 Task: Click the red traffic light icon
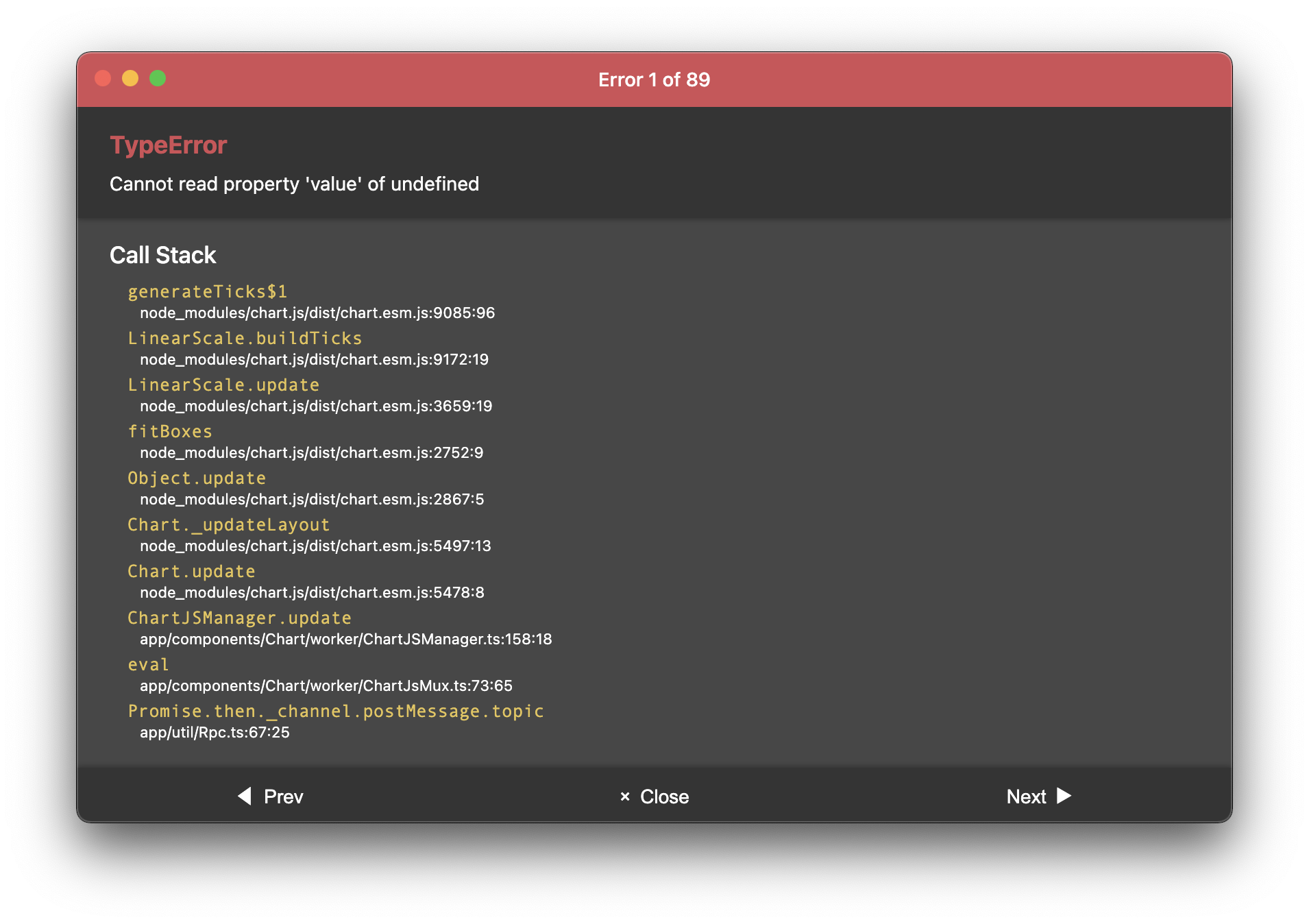pyautogui.click(x=103, y=79)
